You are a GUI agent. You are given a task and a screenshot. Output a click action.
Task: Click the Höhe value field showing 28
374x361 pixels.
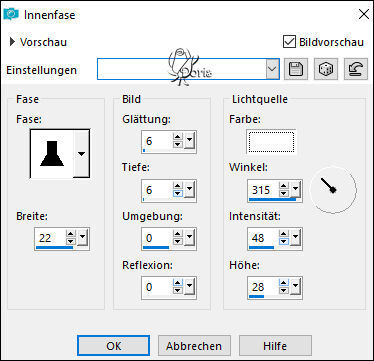(264, 287)
